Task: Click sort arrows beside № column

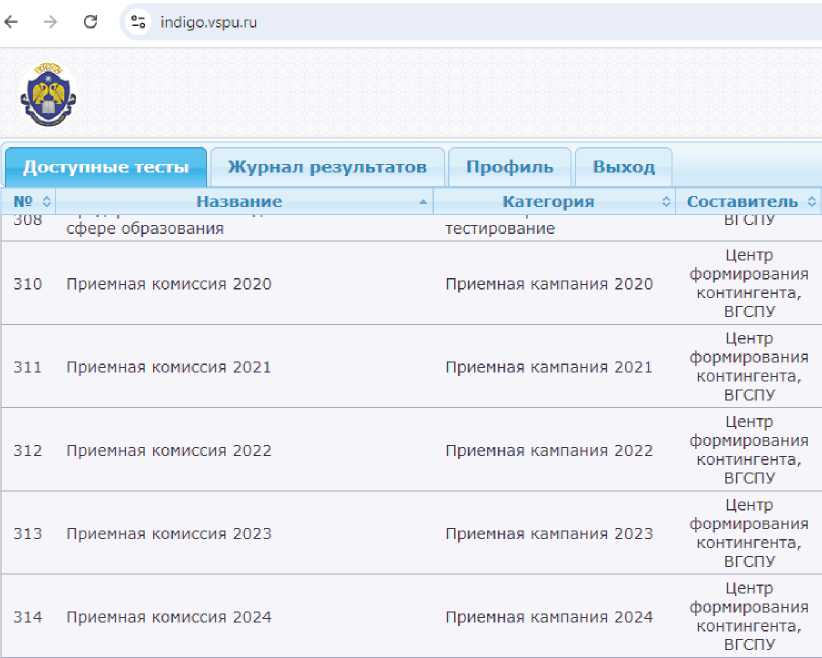Action: [46, 202]
